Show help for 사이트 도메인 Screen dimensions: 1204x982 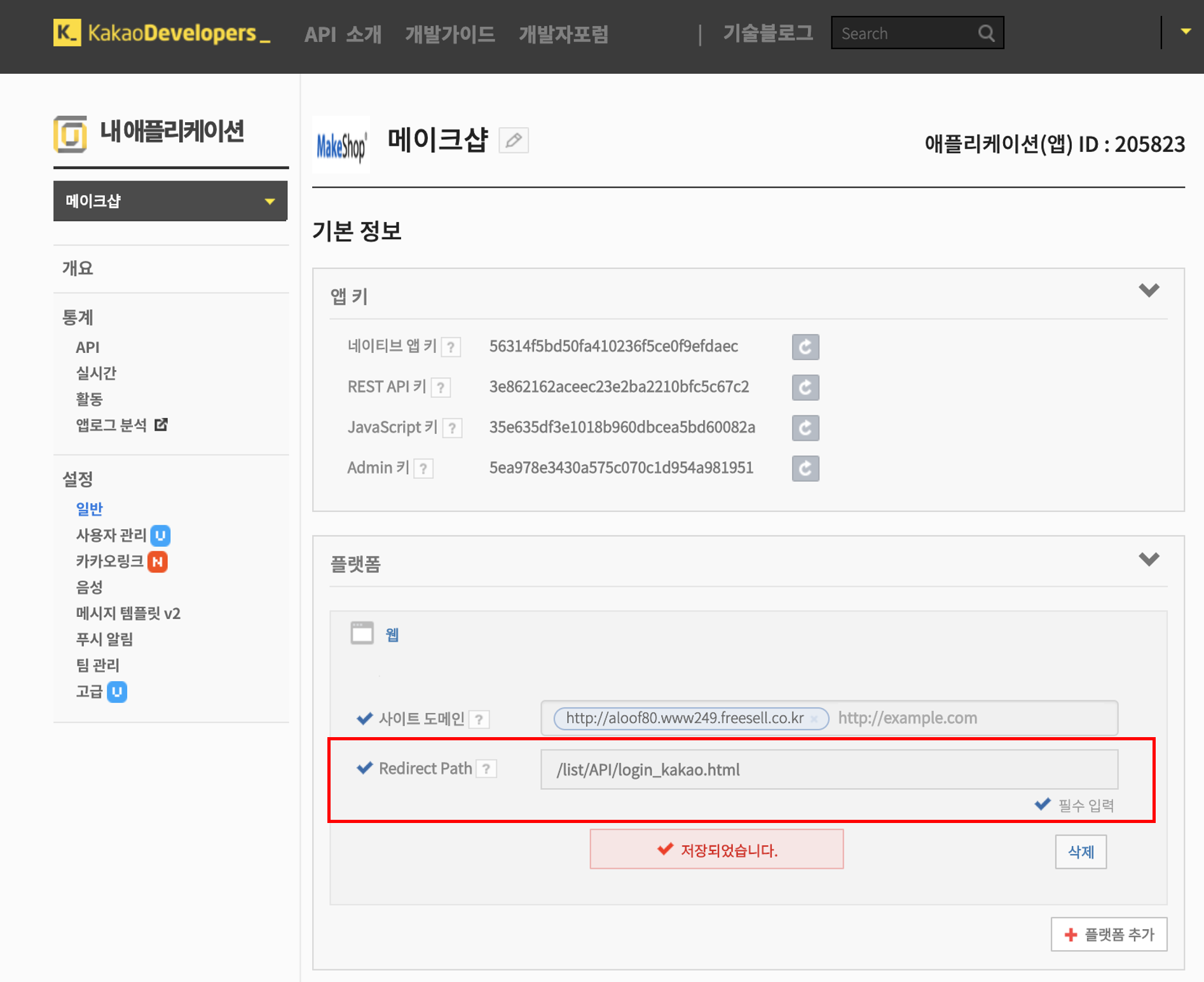[479, 719]
